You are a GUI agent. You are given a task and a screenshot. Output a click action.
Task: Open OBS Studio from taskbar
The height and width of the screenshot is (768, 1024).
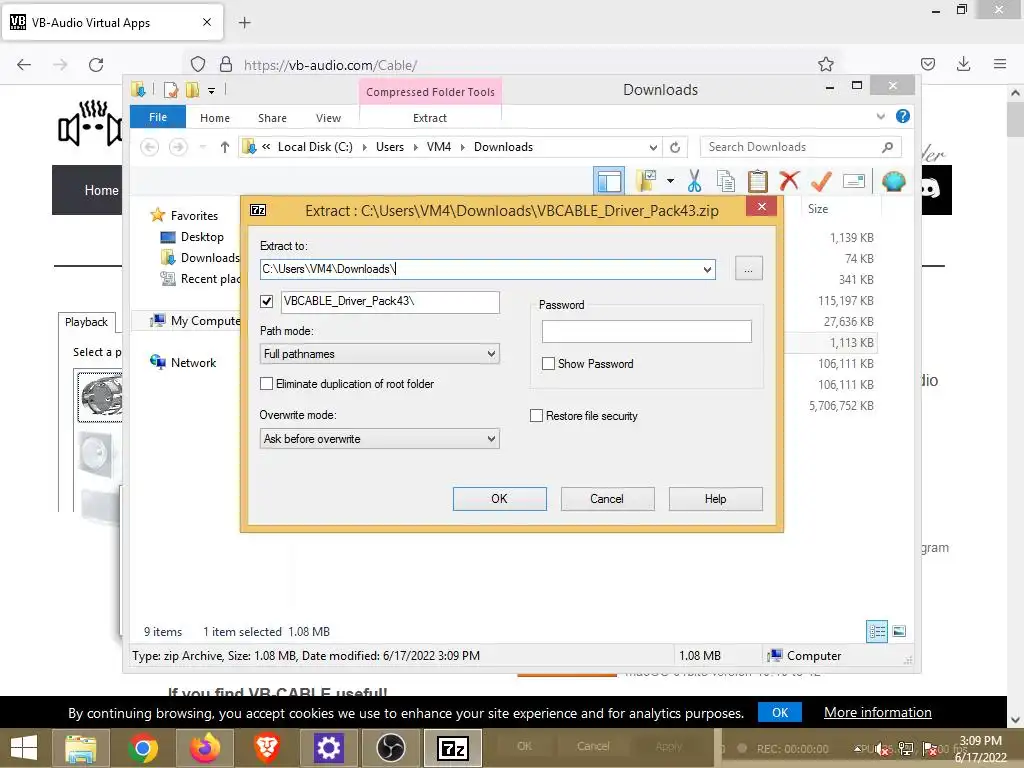(391, 748)
